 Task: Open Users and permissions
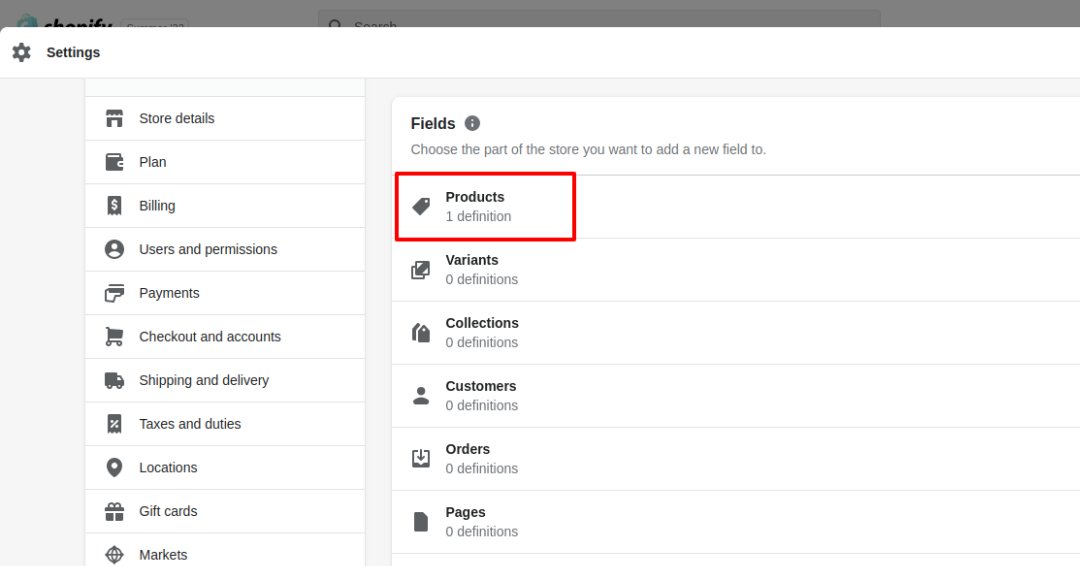point(225,249)
